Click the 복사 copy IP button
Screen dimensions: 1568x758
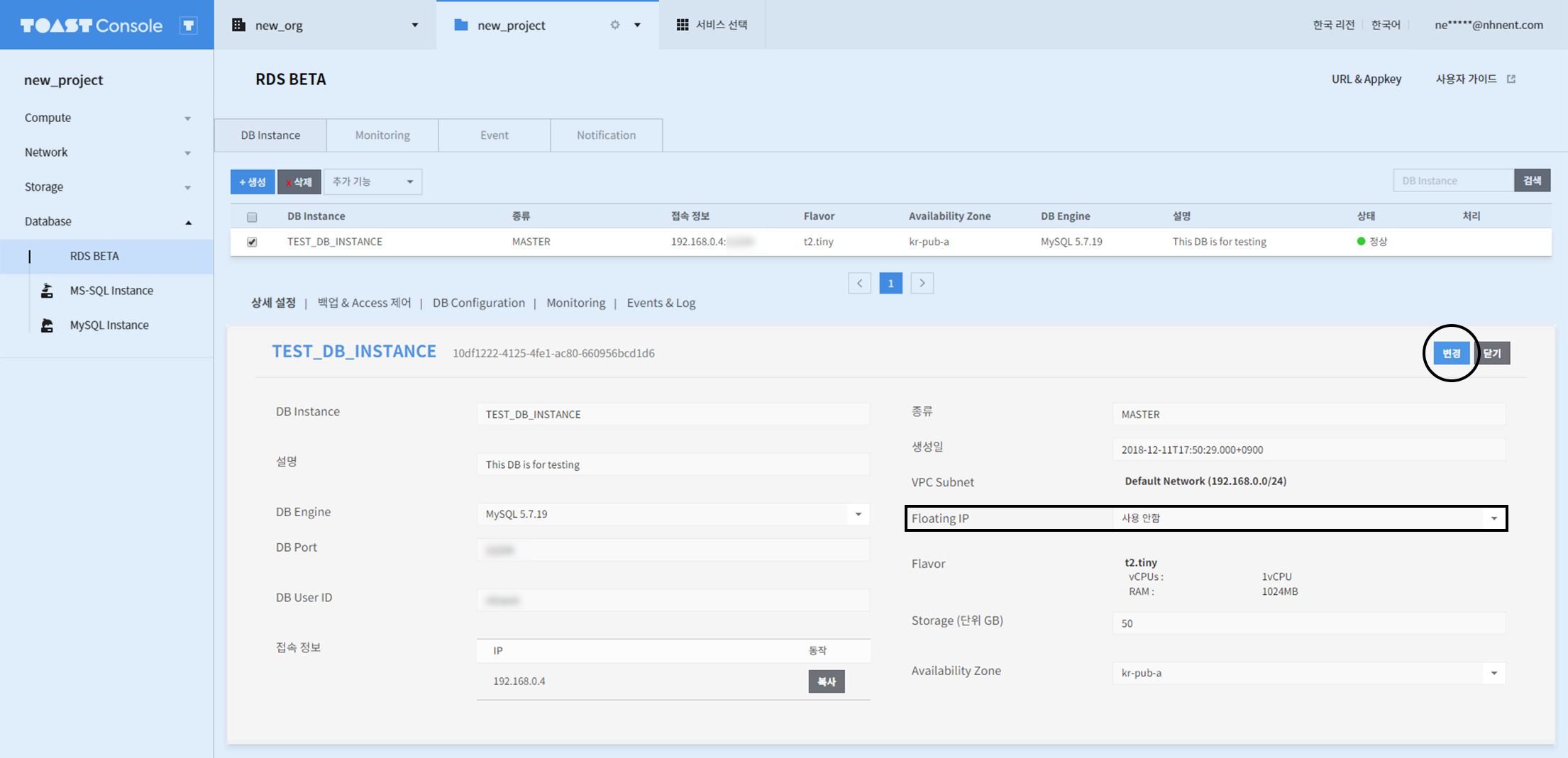pyautogui.click(x=827, y=681)
